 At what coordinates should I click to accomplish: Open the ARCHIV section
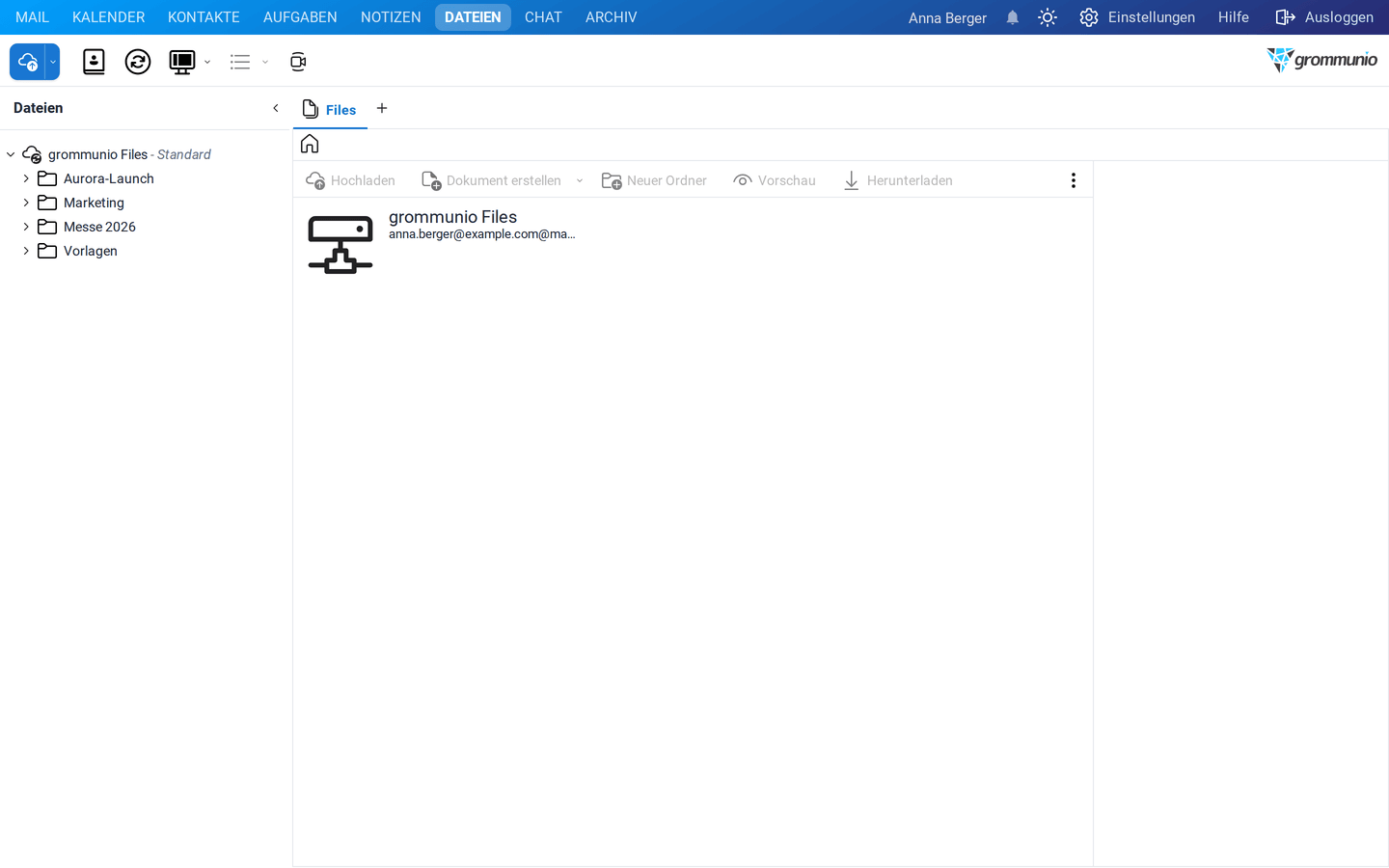[x=612, y=17]
